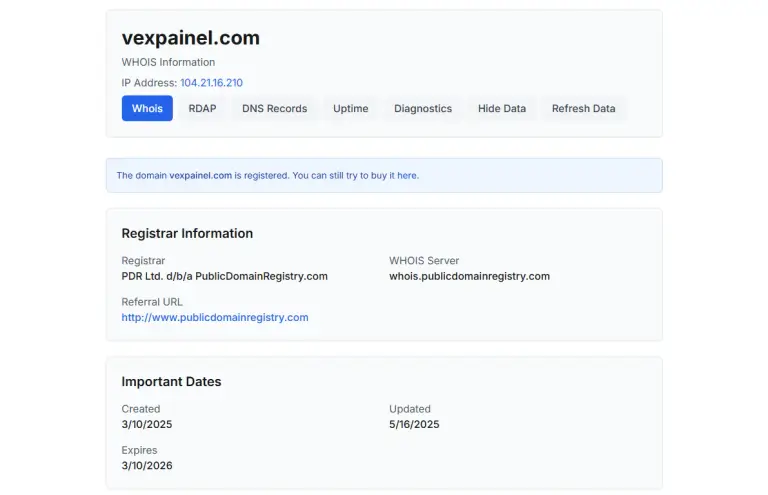Click vexpainel.com link in the notice banner
The height and width of the screenshot is (495, 768).
200,175
